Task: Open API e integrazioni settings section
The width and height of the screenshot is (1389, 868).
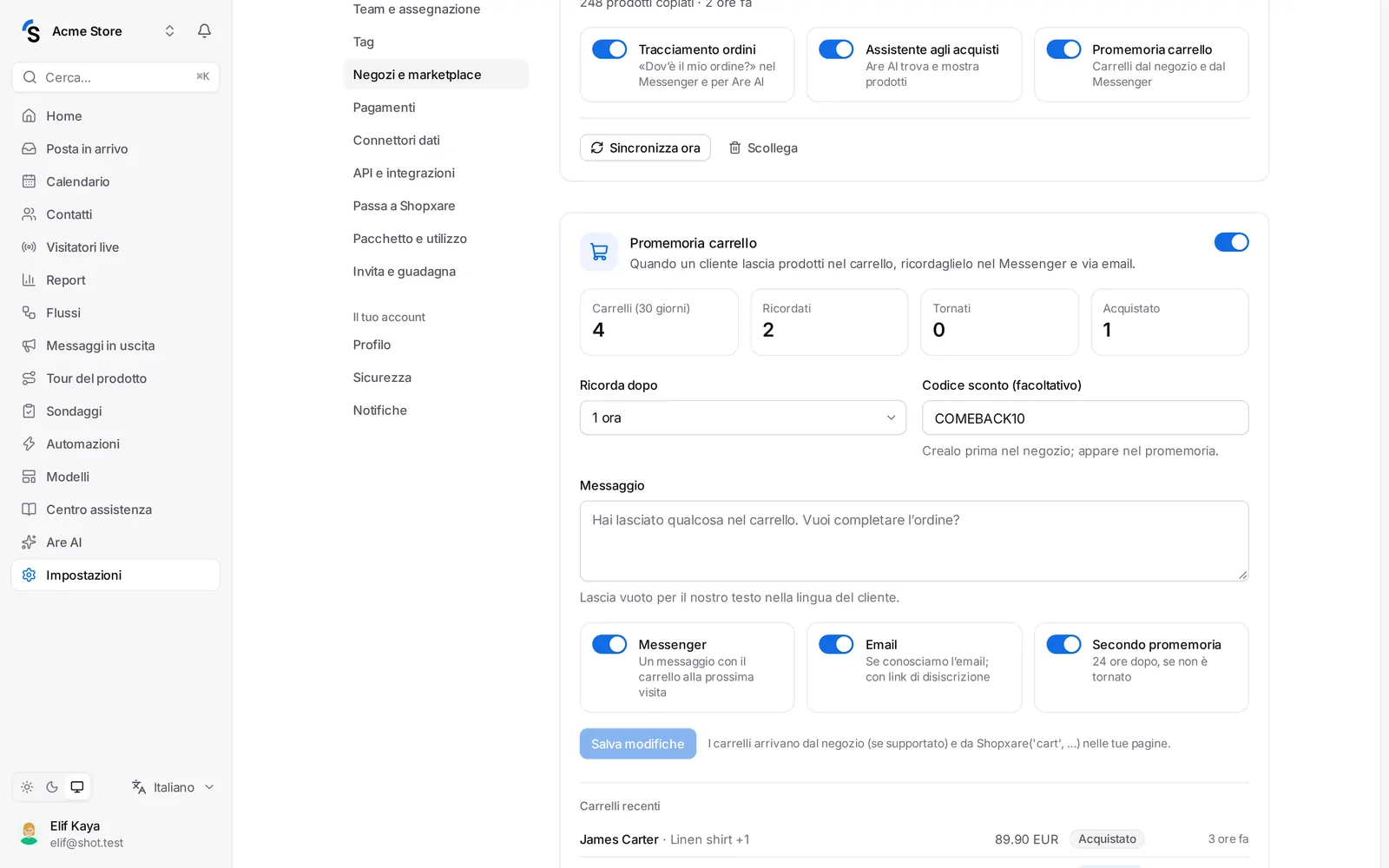Action: 436,174
